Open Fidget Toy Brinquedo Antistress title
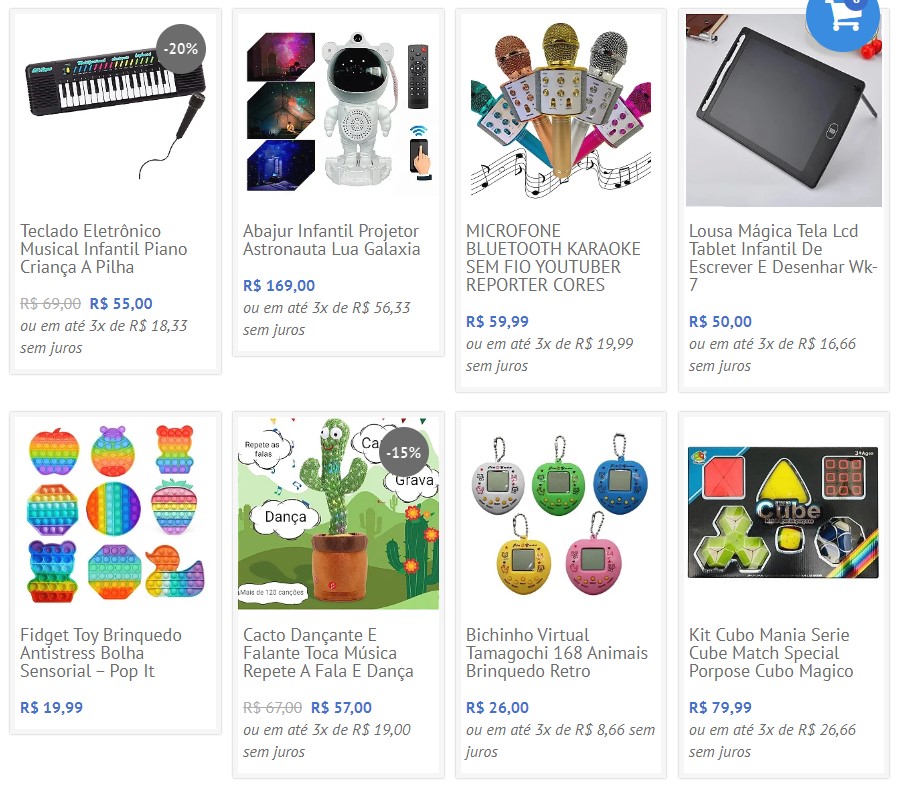The image size is (921, 791). 101,653
